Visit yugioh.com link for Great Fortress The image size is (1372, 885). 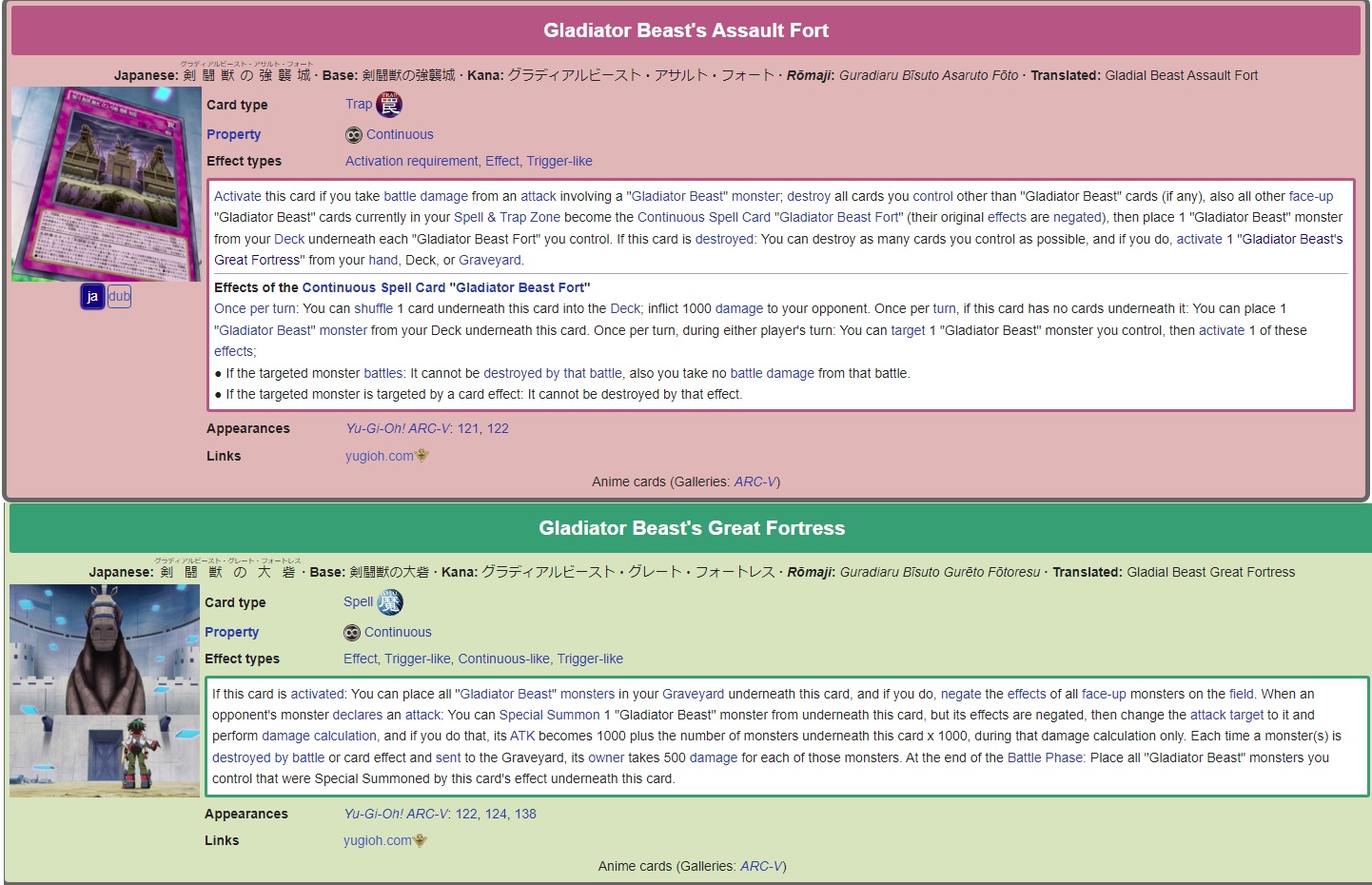[x=378, y=841]
